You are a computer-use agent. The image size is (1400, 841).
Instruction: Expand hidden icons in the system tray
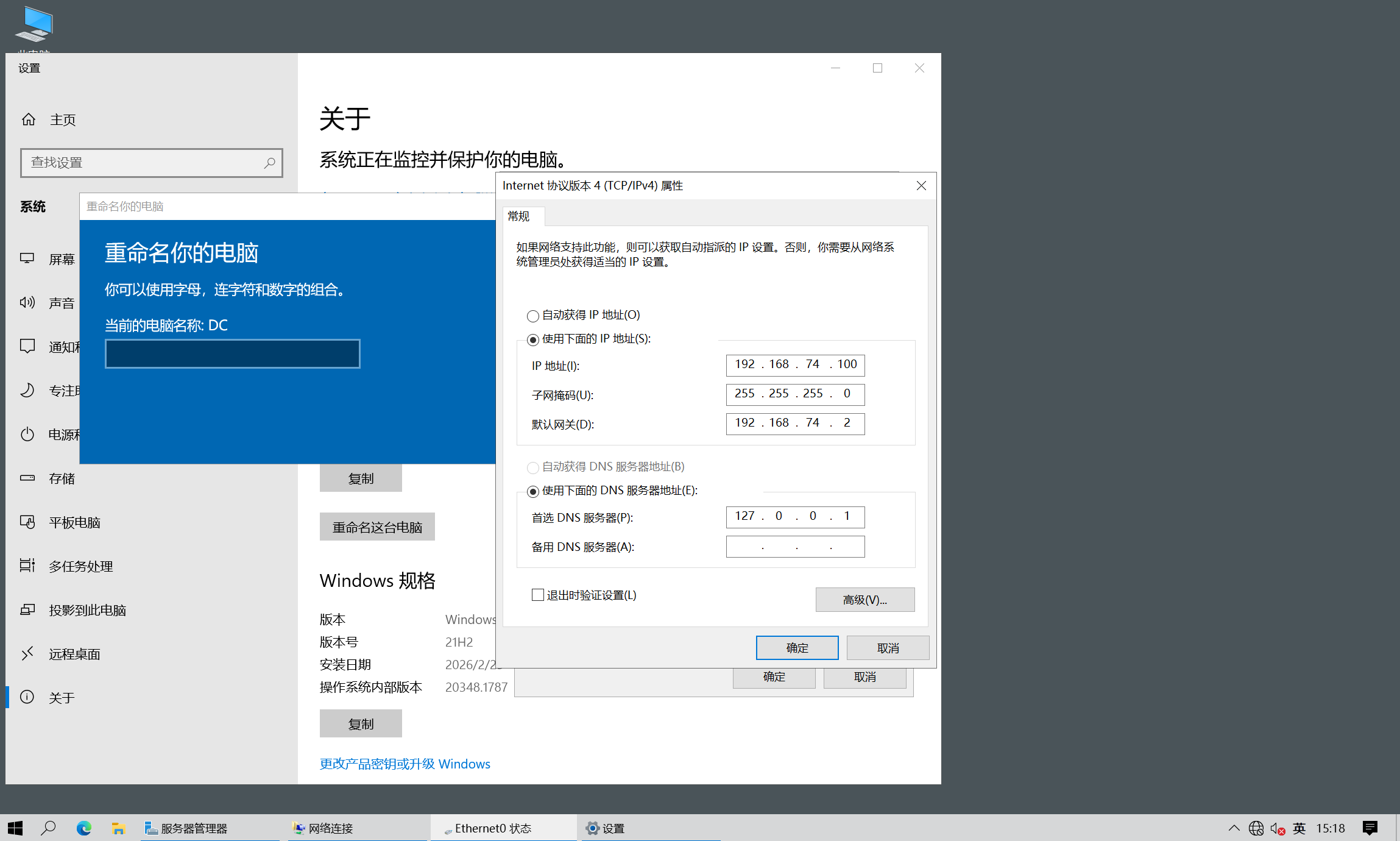click(x=1234, y=828)
